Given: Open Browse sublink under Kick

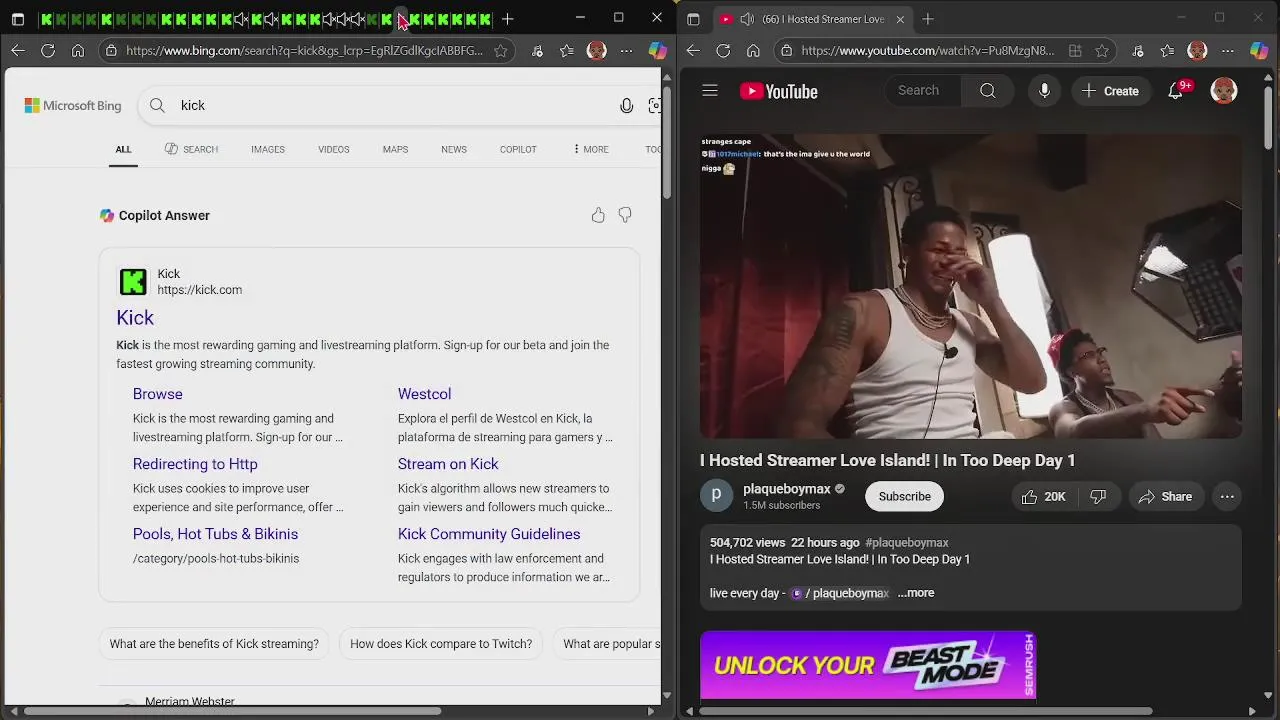Looking at the screenshot, I should [x=158, y=394].
